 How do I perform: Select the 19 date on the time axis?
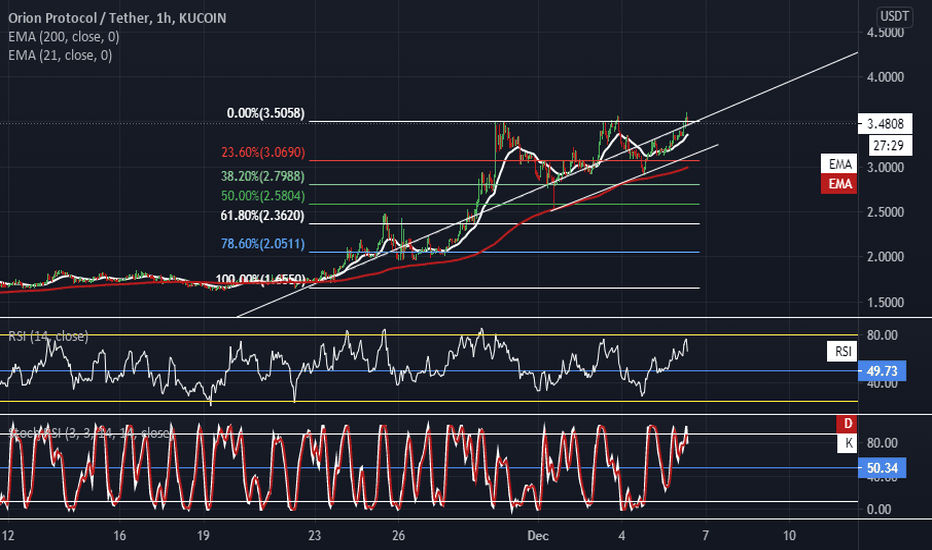tap(203, 536)
